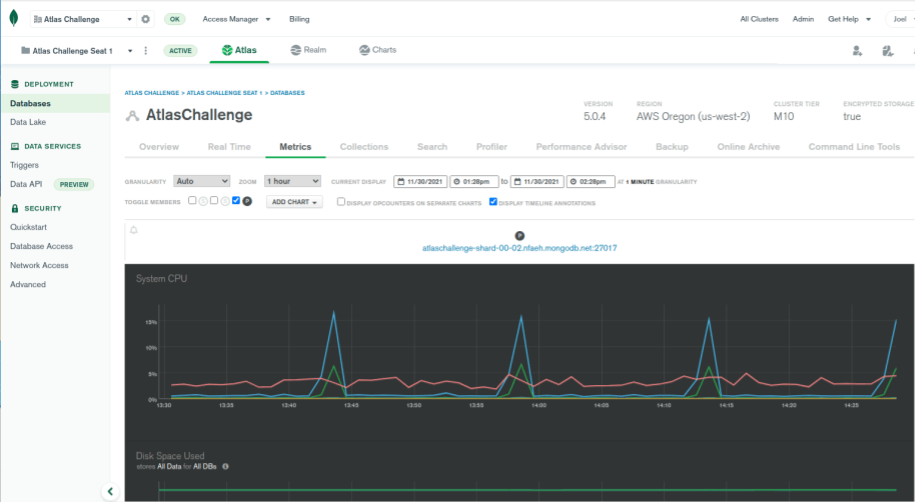Image resolution: width=915 pixels, height=503 pixels.
Task: Open the Overview tab
Action: pos(159,147)
